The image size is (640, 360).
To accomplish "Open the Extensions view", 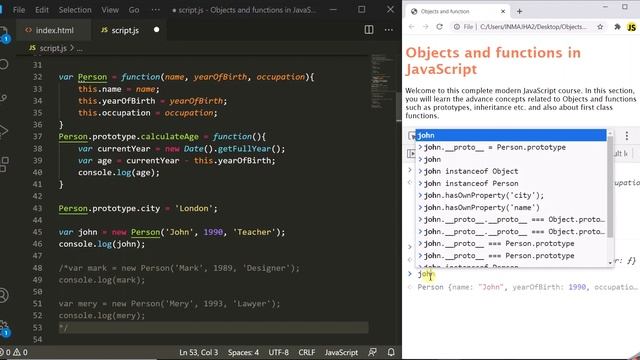I will (4, 164).
